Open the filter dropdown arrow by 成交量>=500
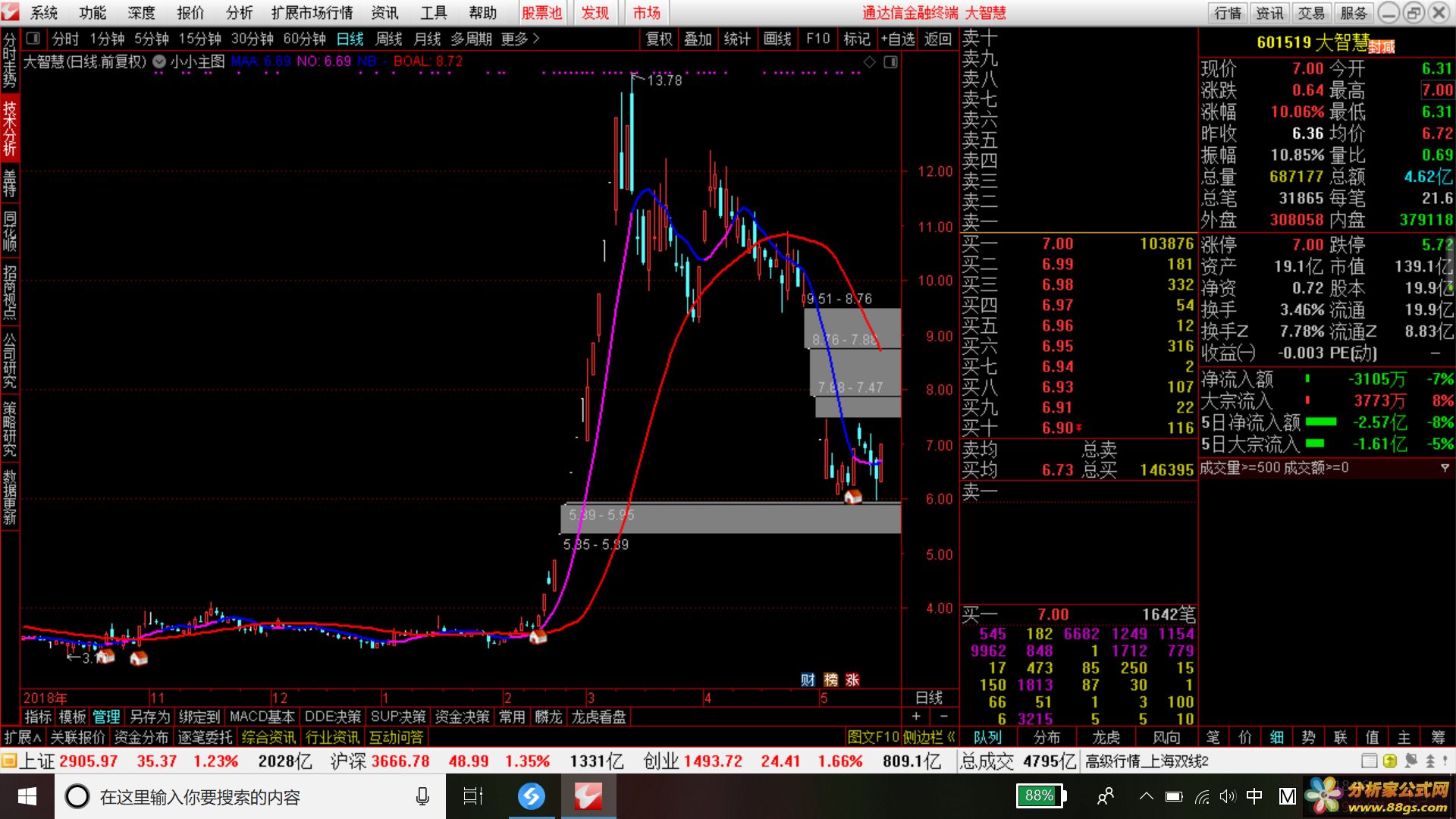Screen dimensions: 1456x819 [x=1445, y=469]
